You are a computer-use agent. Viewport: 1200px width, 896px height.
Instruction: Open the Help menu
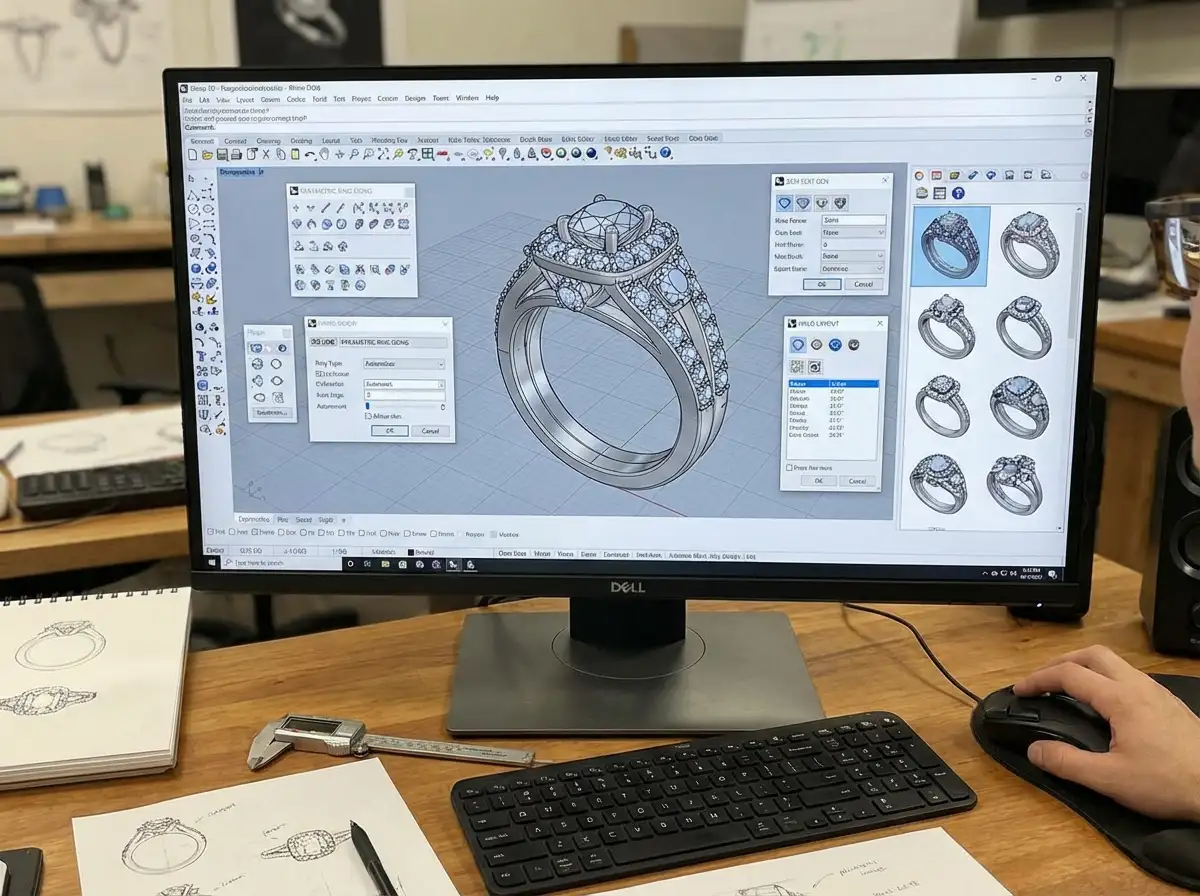tap(492, 98)
